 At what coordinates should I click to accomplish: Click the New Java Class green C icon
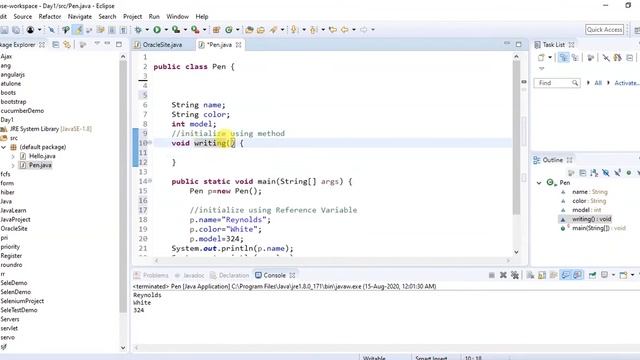tap(229, 30)
